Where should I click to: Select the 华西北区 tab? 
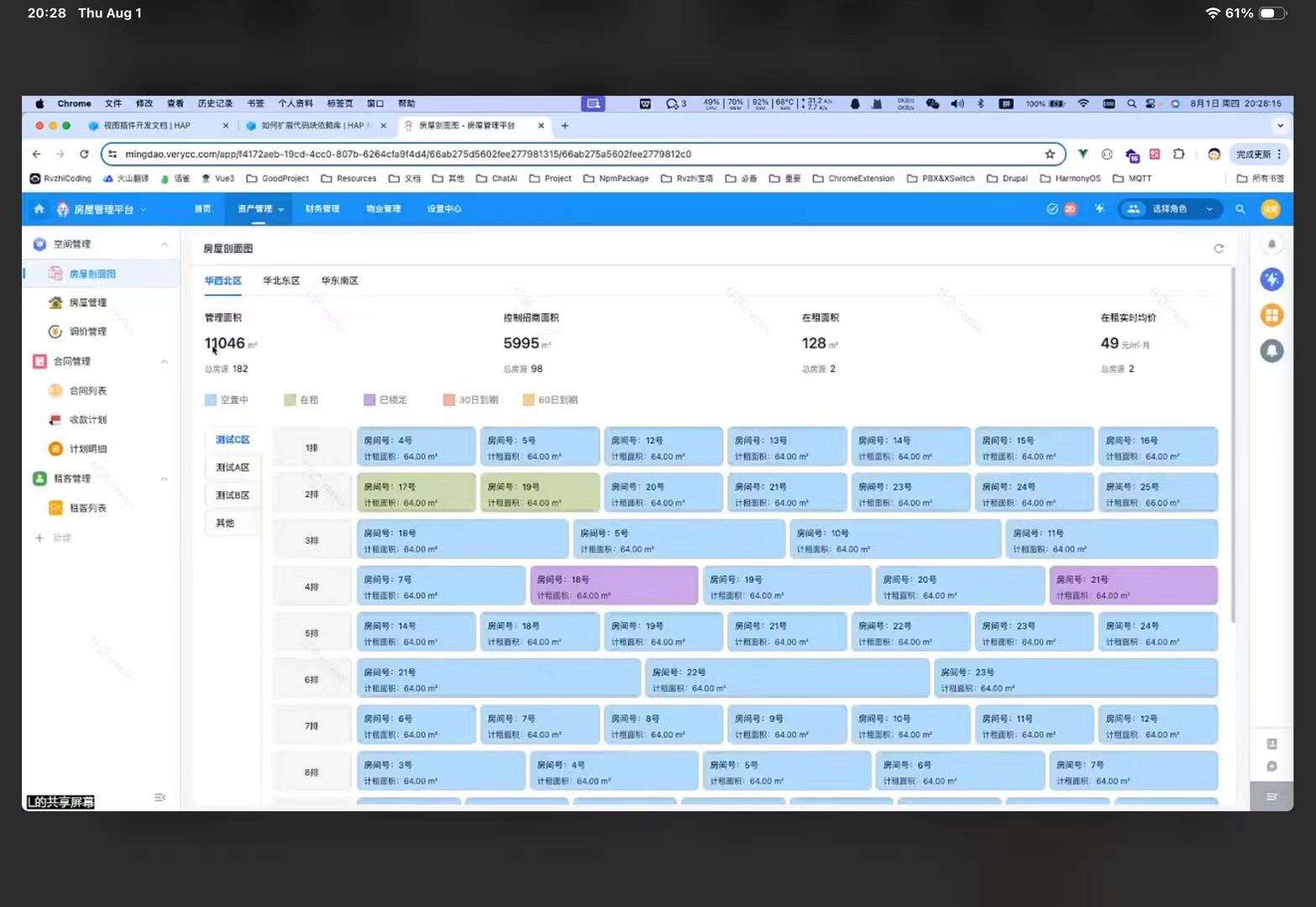(x=223, y=280)
